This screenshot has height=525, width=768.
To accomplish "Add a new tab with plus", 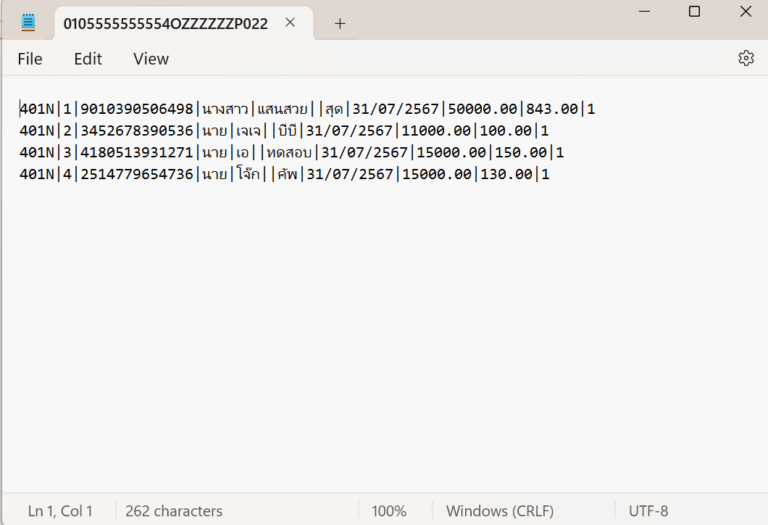I will [x=340, y=23].
